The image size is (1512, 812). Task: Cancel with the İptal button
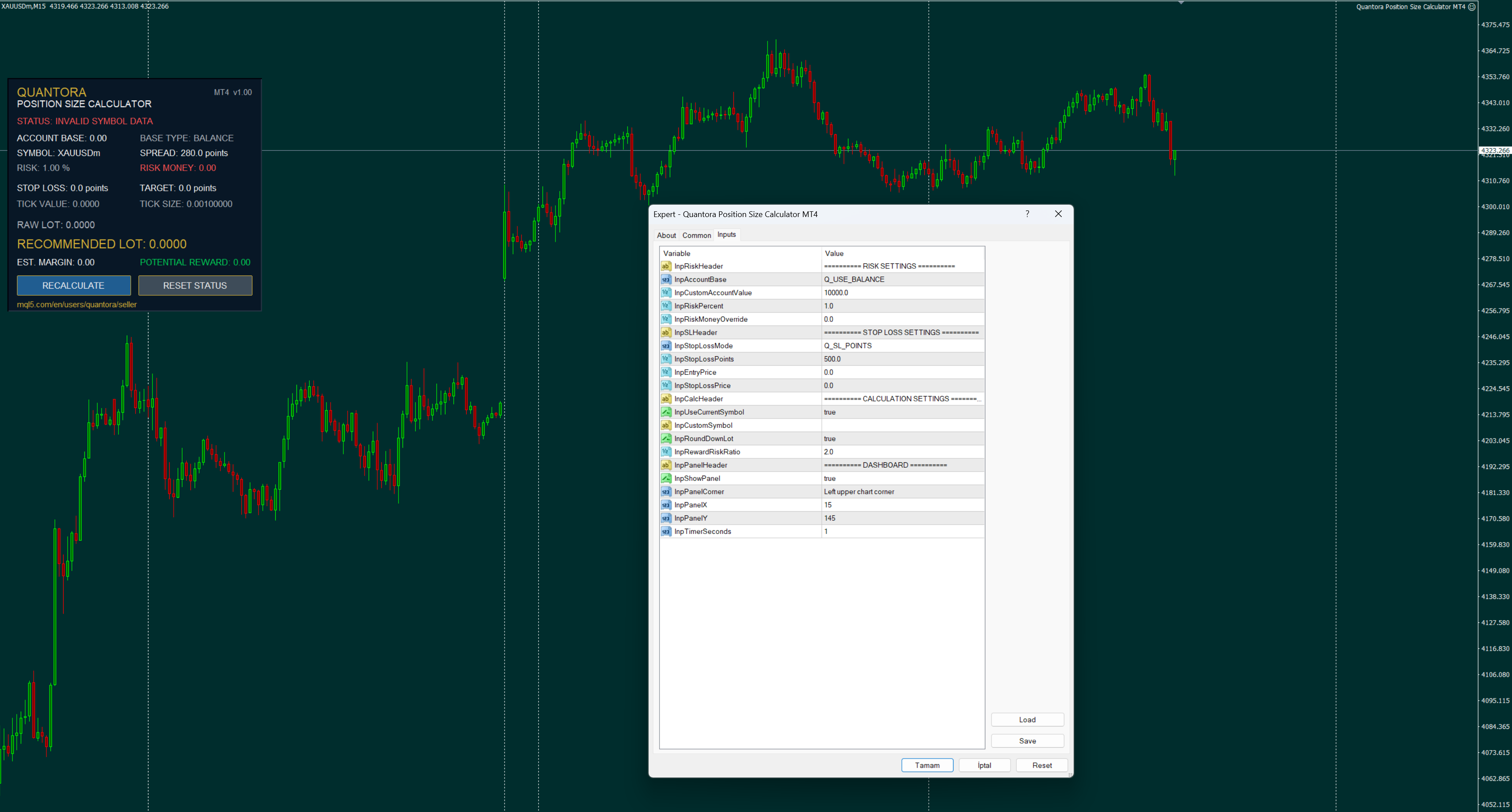click(984, 765)
